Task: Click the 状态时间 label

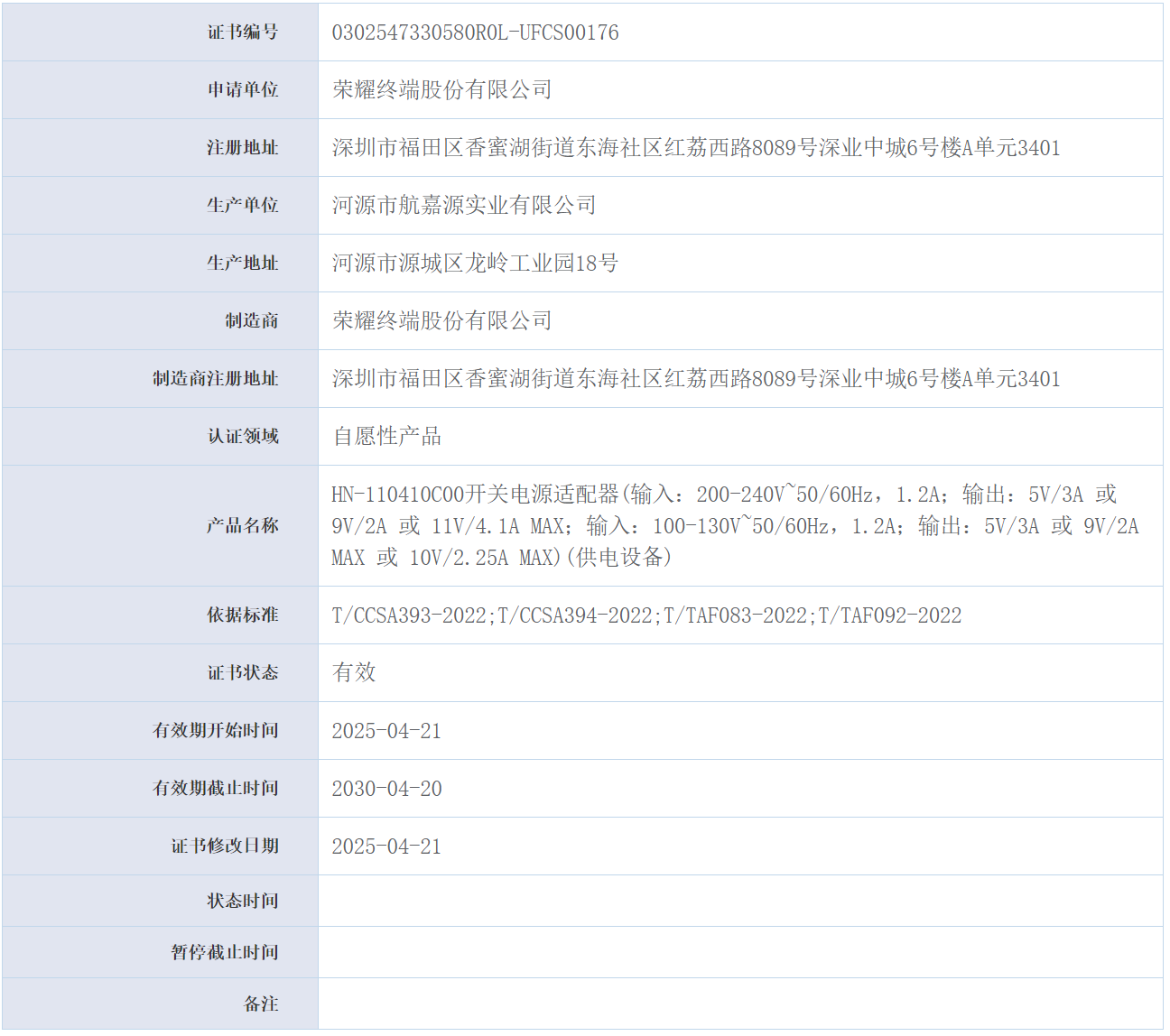Action: click(x=243, y=902)
